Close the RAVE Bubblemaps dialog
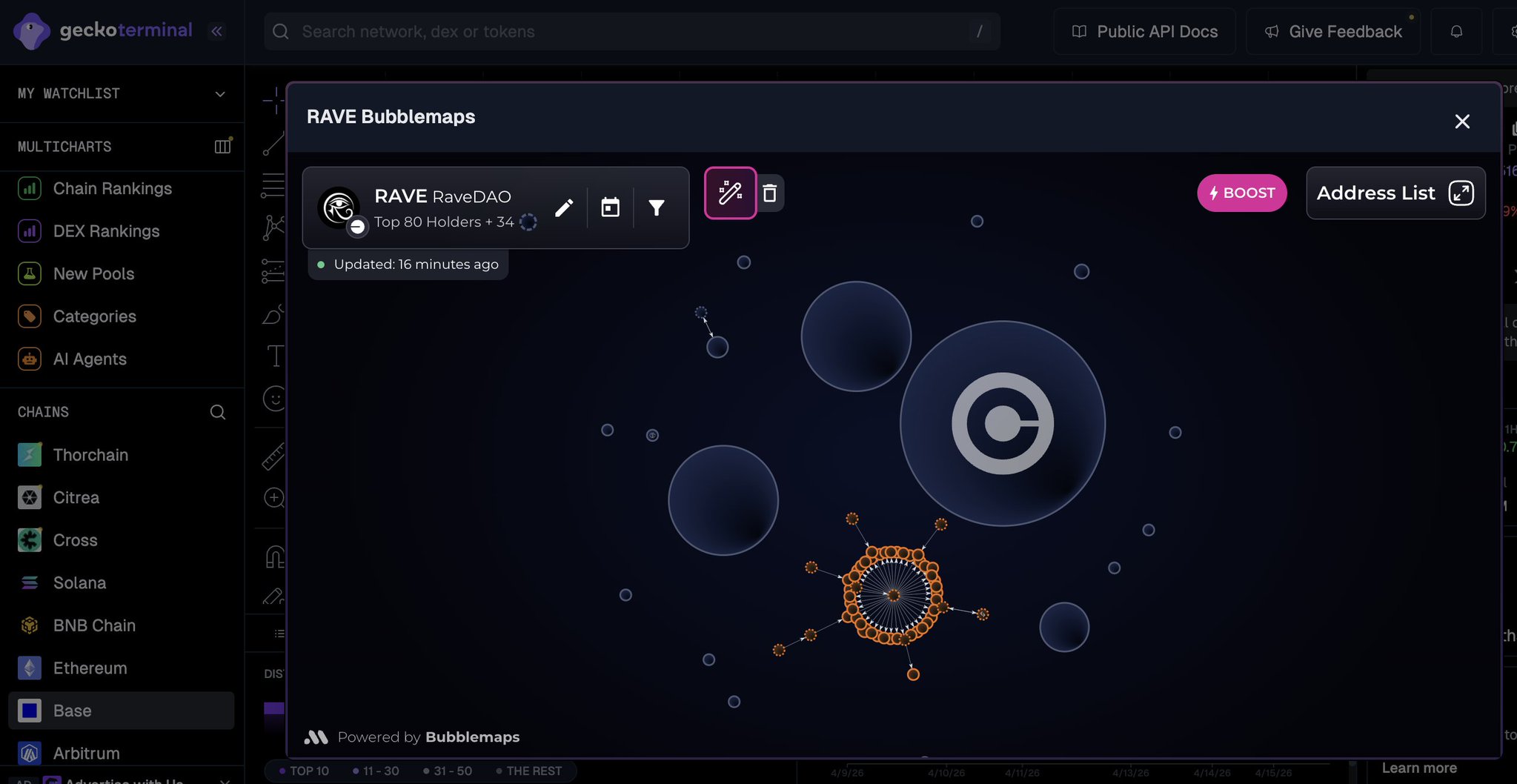This screenshot has height=784, width=1517. 1462,122
